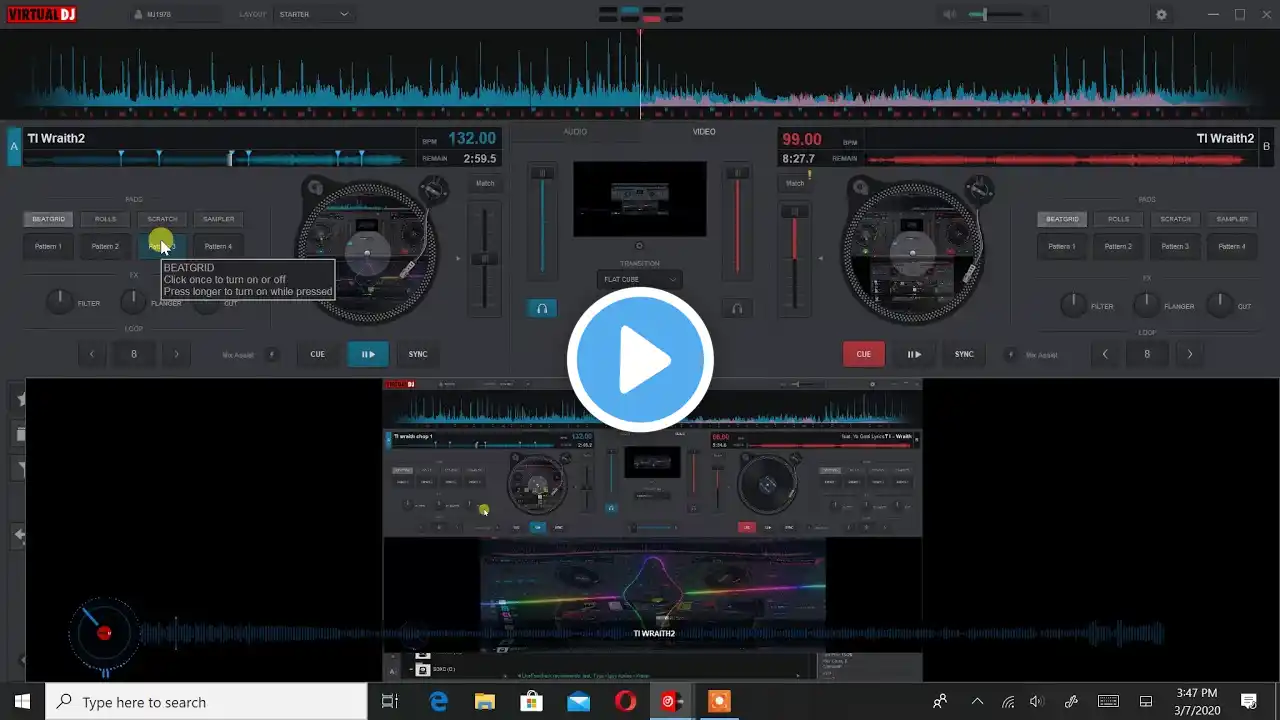Switch to the VIDEO mixer tab
Image resolution: width=1280 pixels, height=720 pixels.
coord(705,132)
